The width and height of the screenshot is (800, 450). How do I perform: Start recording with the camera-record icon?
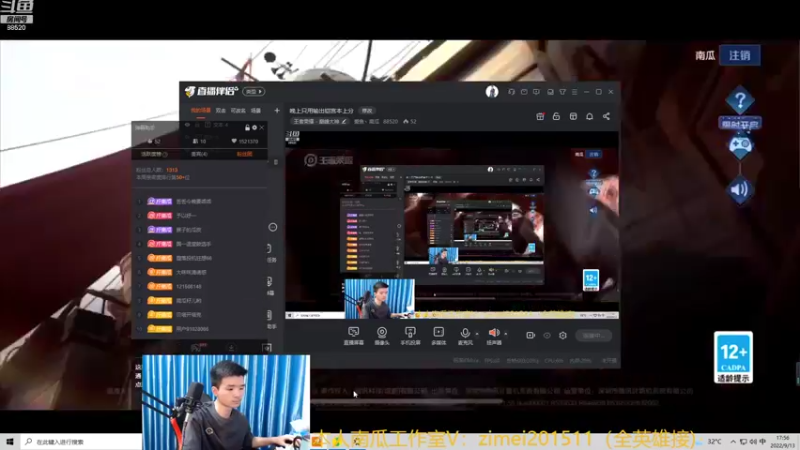click(x=531, y=335)
